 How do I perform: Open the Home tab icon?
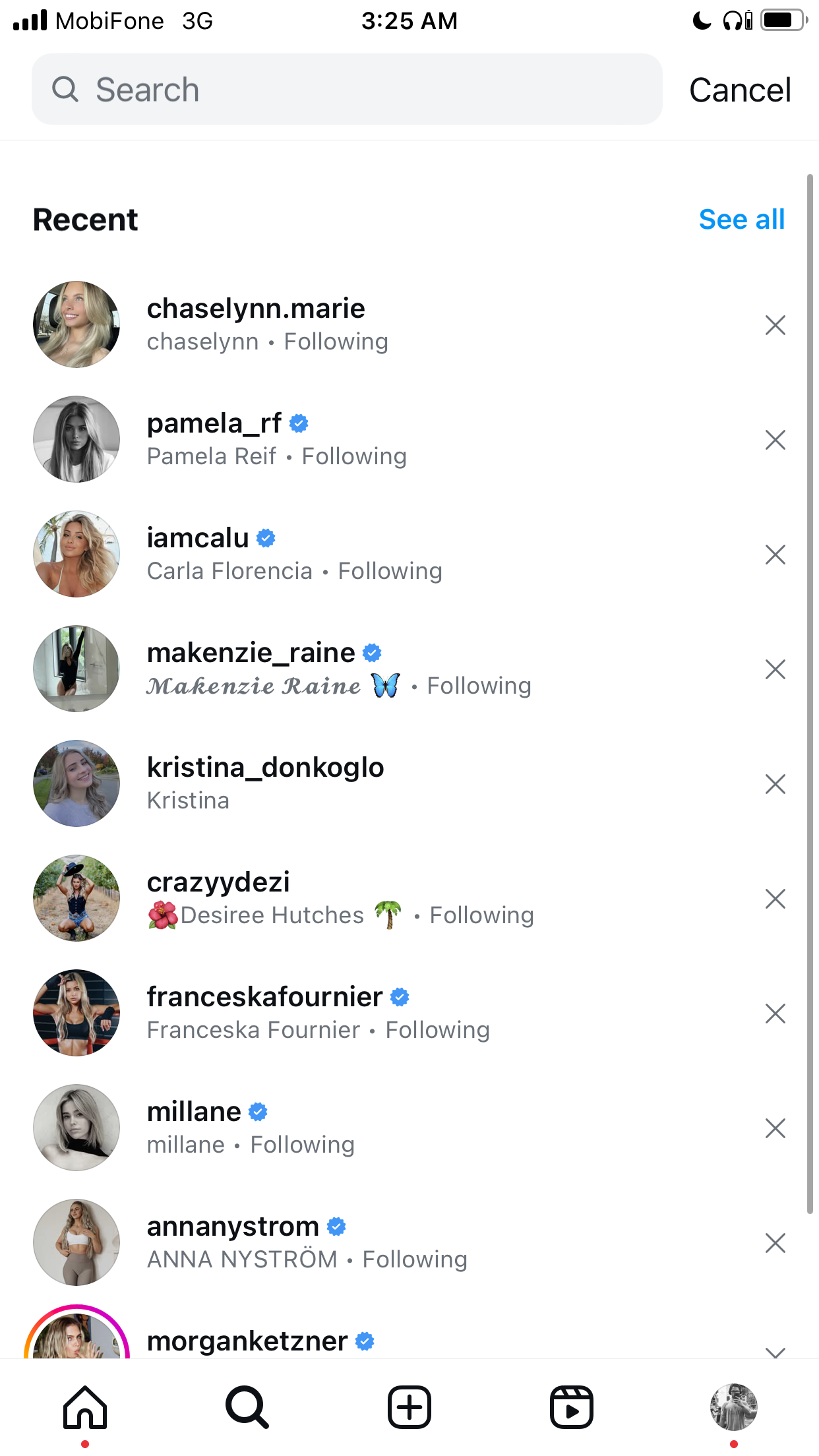pyautogui.click(x=85, y=1407)
